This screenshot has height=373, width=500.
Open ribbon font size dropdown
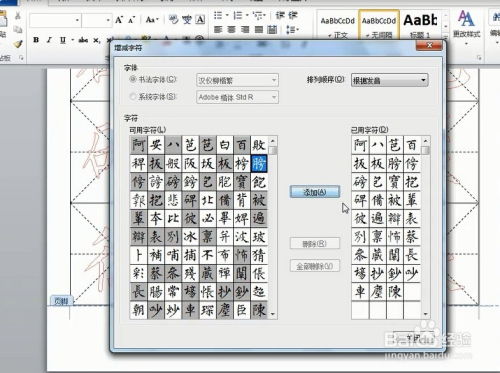(108, 20)
